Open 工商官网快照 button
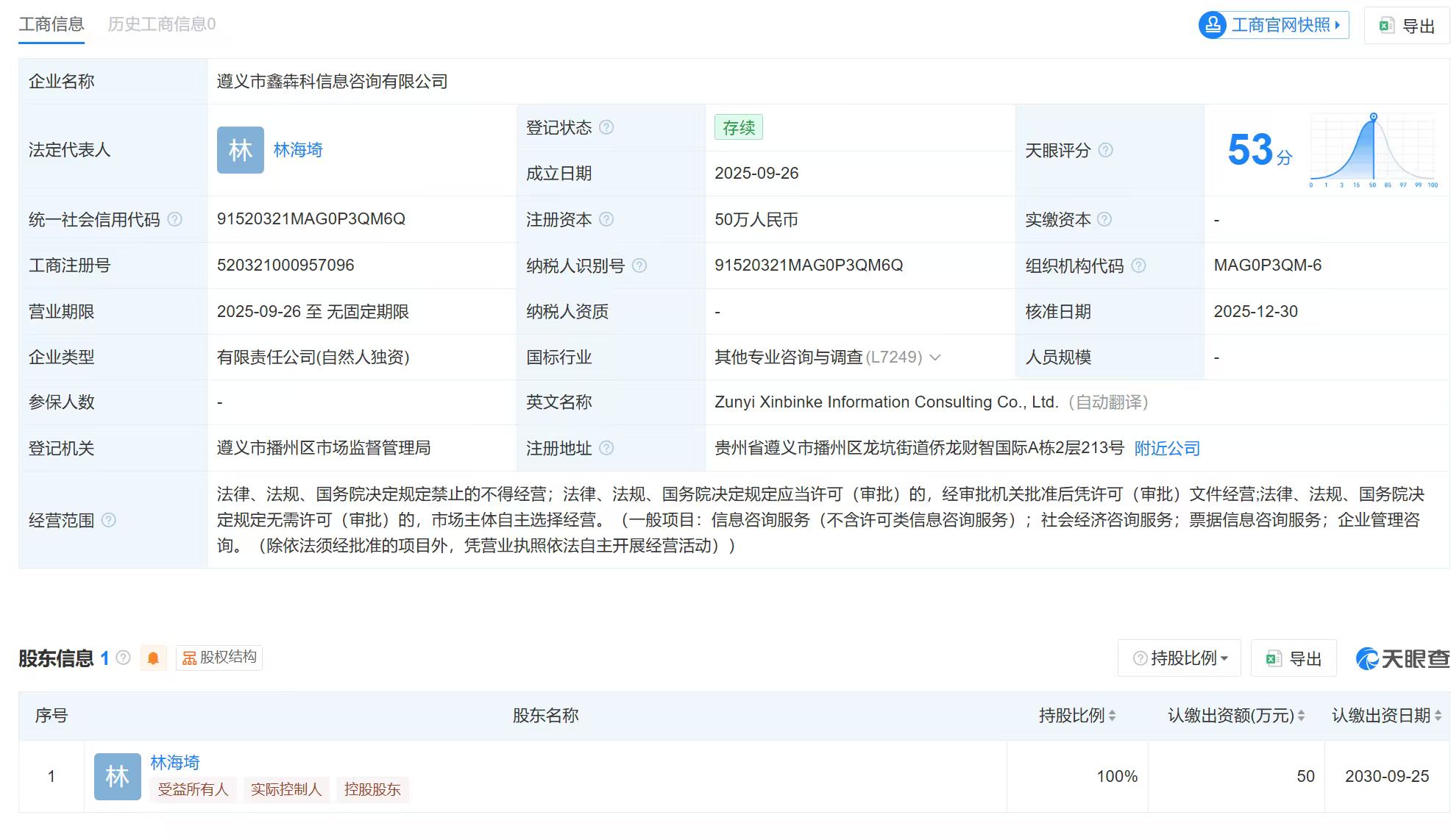 (1274, 25)
